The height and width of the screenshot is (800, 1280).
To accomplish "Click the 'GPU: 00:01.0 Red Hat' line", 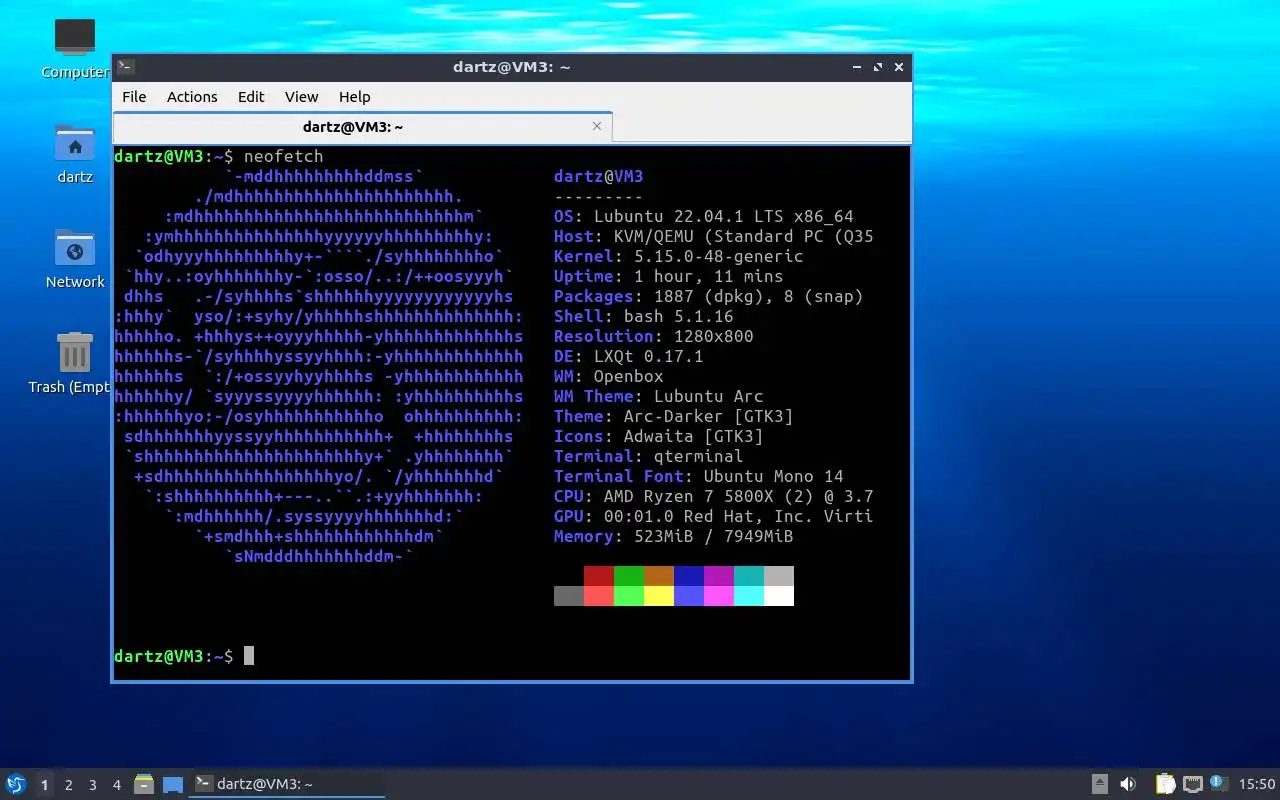I will (714, 516).
